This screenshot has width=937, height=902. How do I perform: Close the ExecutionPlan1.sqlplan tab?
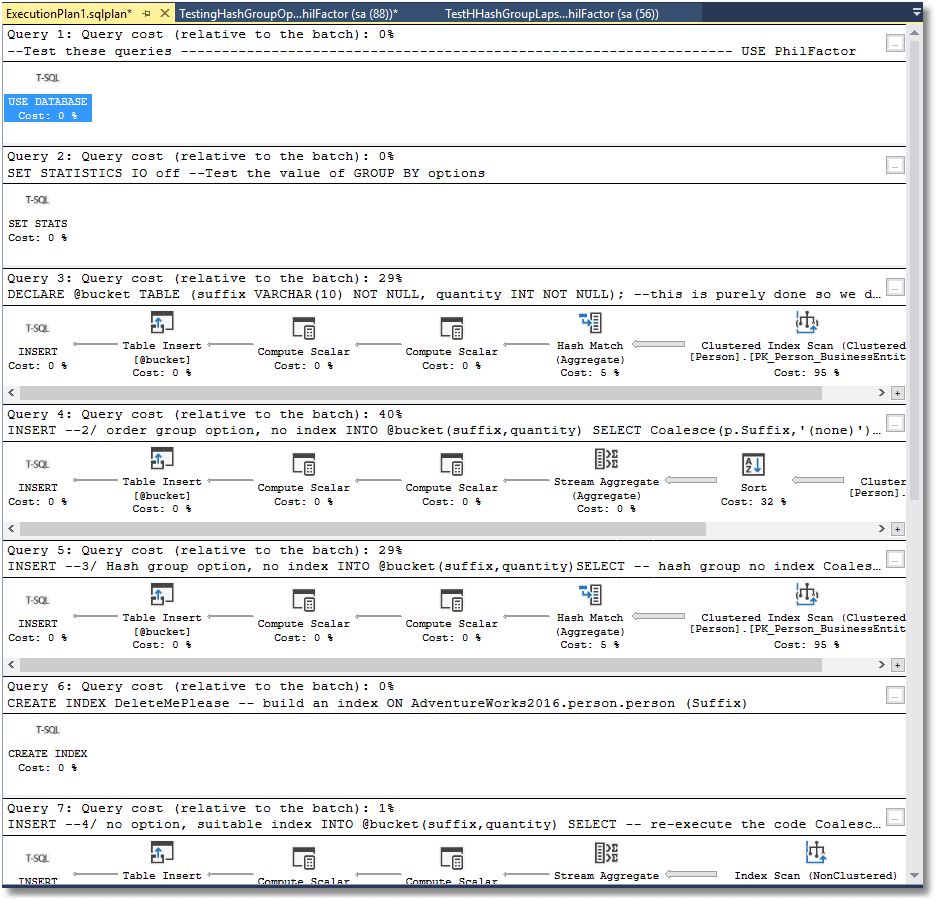[x=165, y=13]
